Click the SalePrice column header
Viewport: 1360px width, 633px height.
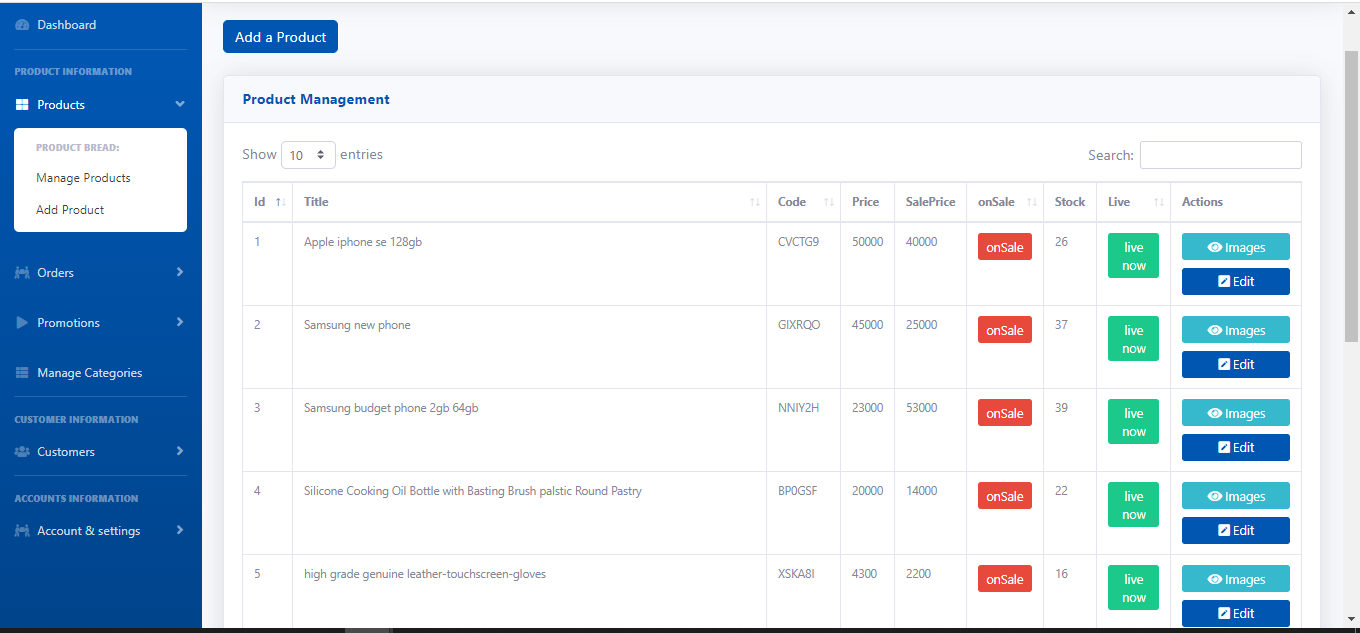point(930,202)
